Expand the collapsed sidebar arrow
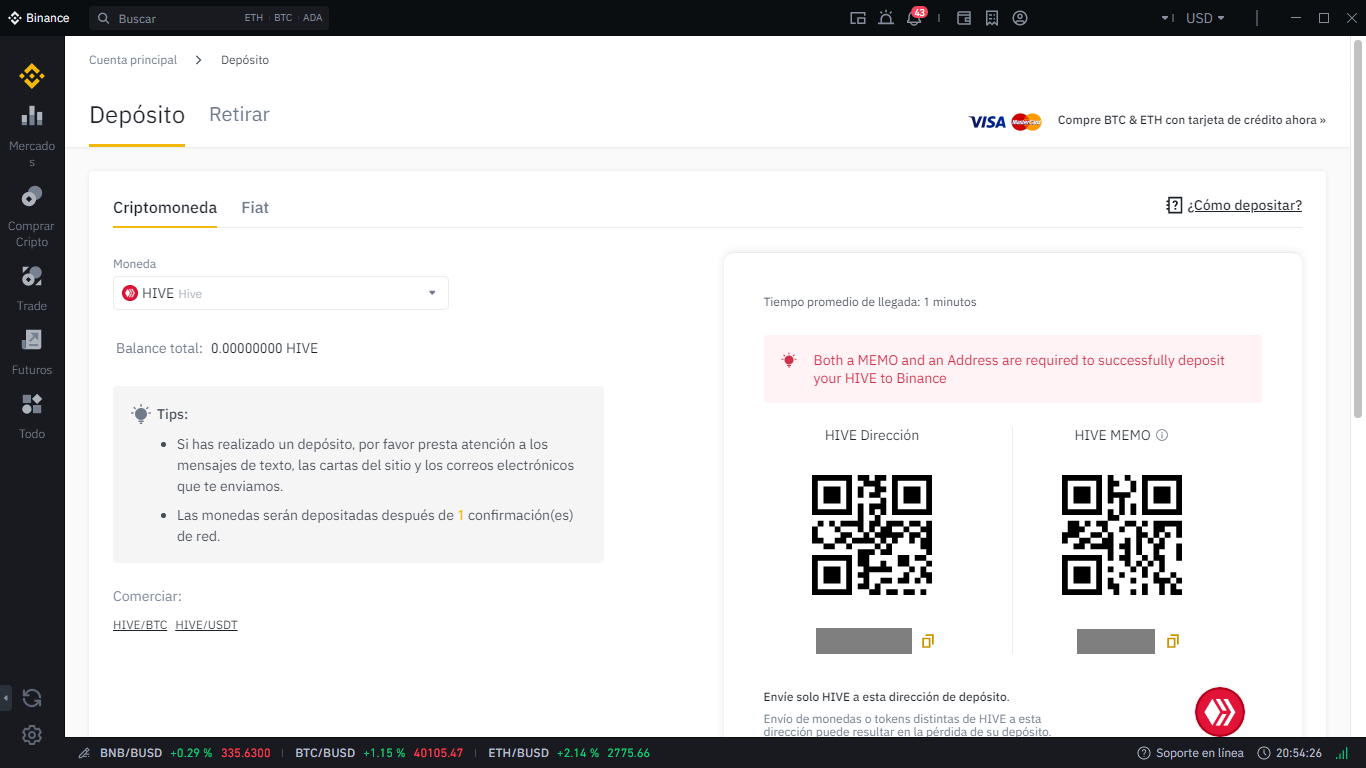Viewport: 1366px width, 768px height. click(6, 697)
